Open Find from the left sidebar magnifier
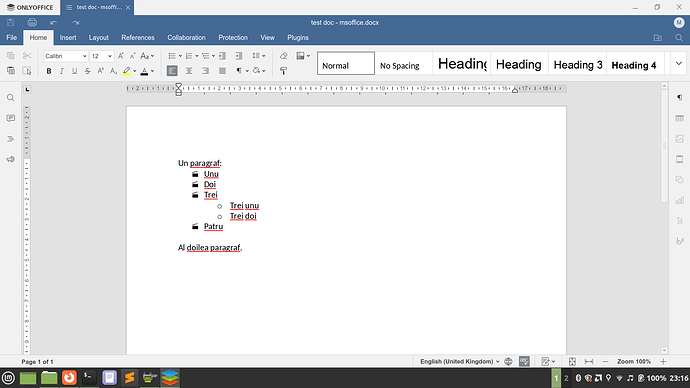 pos(11,98)
